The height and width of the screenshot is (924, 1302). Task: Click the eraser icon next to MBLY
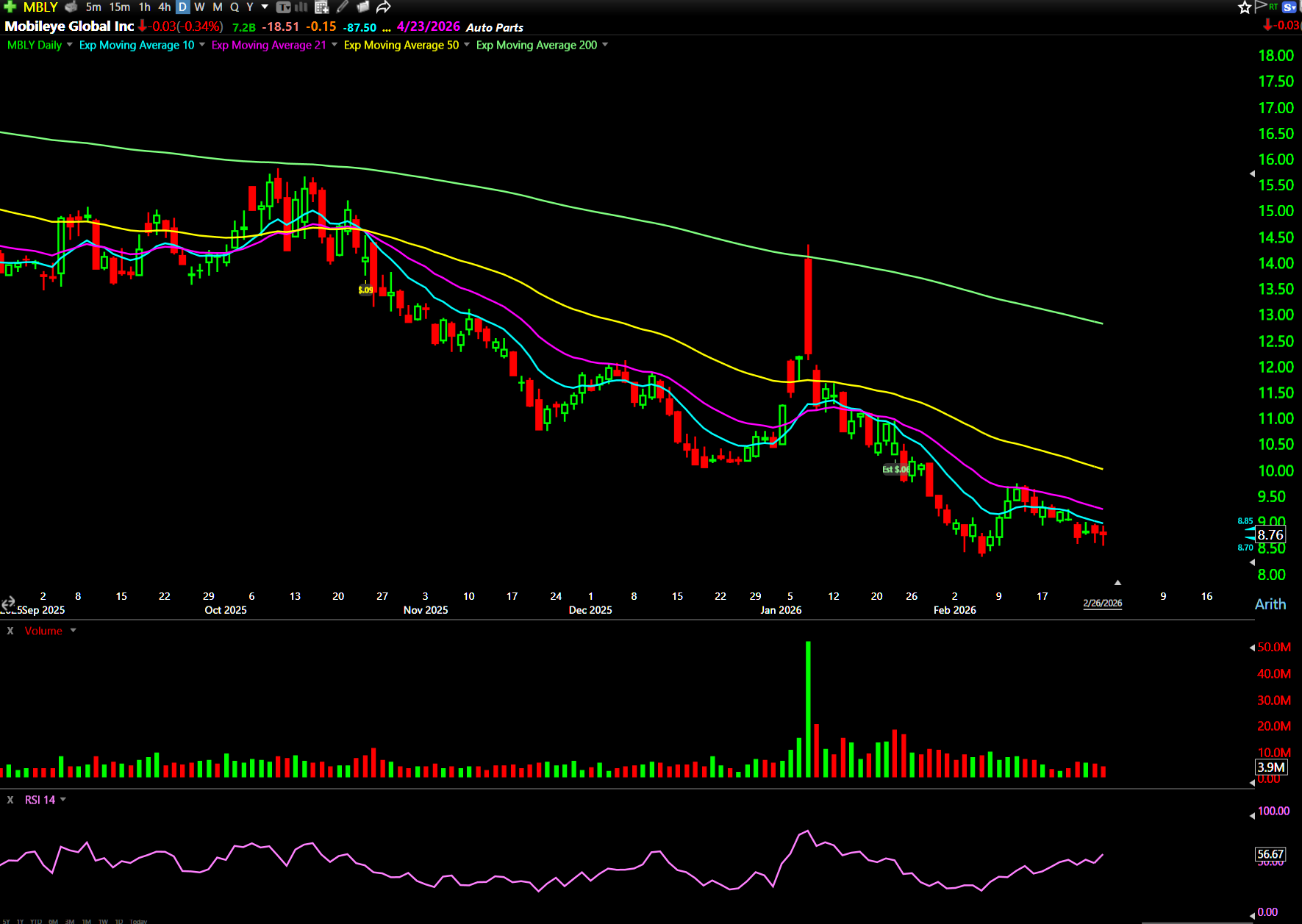[x=71, y=7]
